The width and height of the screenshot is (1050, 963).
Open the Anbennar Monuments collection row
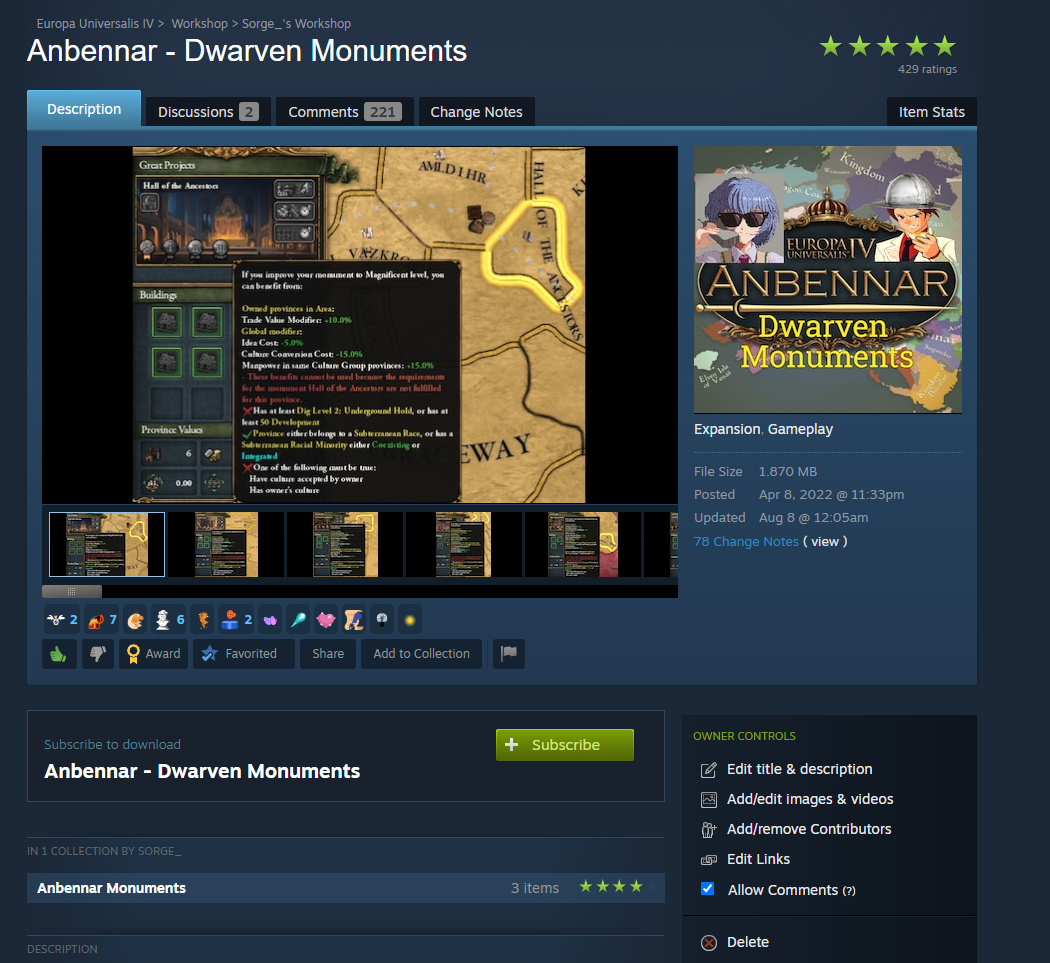click(346, 887)
